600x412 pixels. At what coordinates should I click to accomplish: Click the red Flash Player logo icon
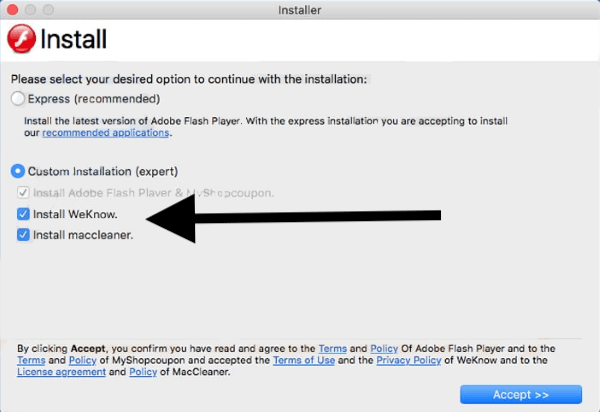coord(21,38)
